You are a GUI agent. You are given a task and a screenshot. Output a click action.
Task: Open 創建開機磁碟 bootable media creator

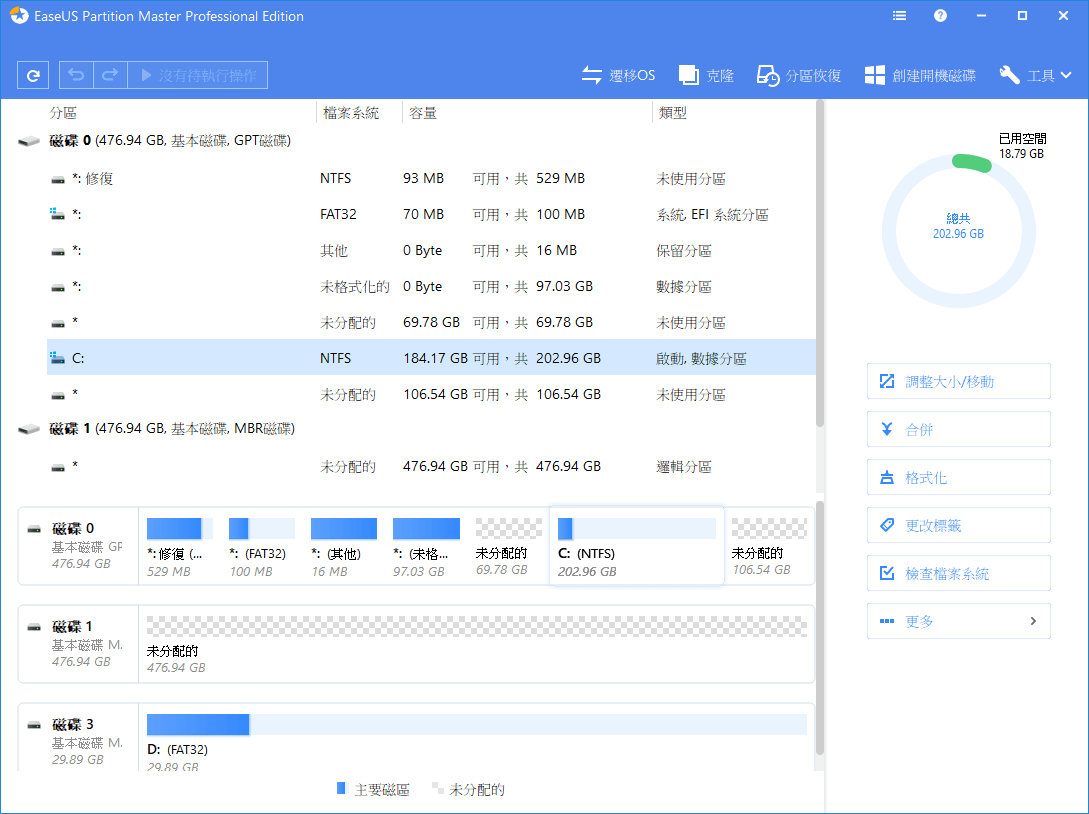coord(920,75)
